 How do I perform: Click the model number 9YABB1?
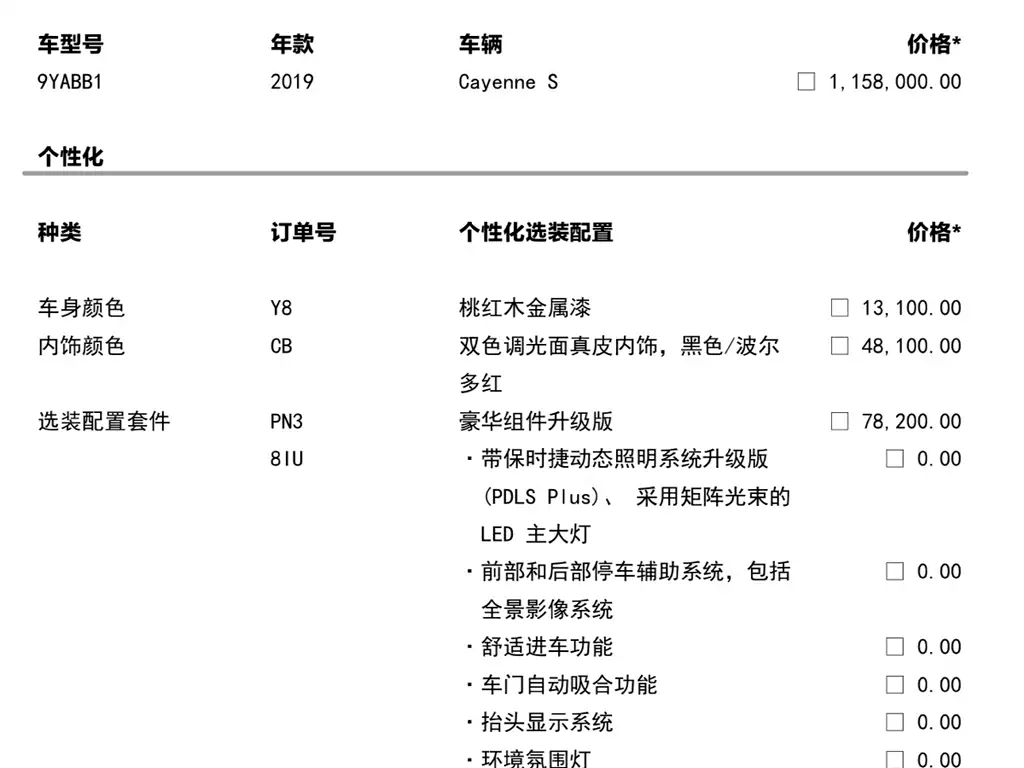70,82
